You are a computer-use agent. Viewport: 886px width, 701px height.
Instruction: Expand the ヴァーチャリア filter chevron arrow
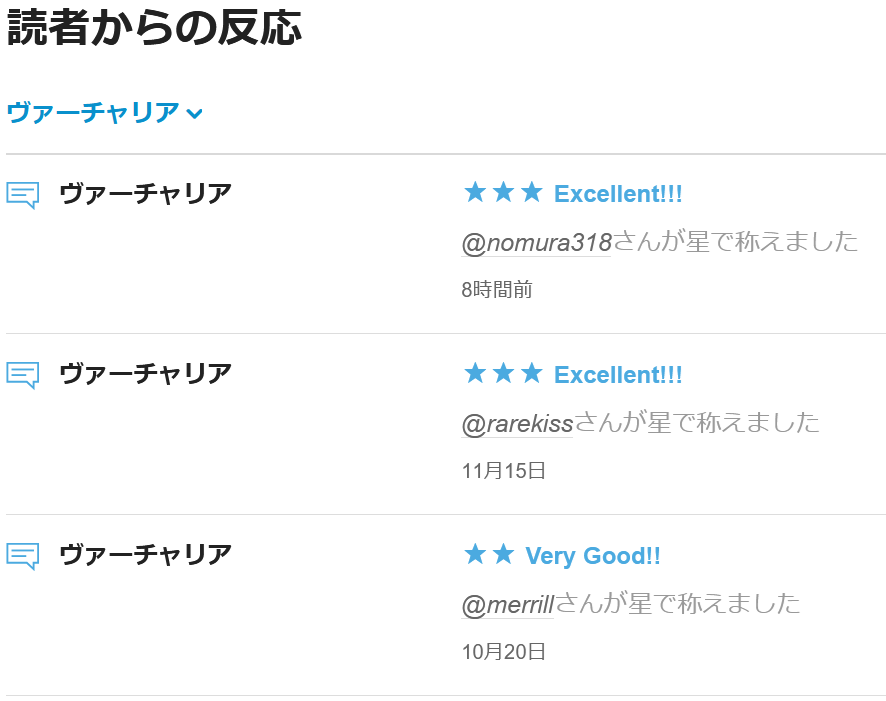click(x=195, y=114)
